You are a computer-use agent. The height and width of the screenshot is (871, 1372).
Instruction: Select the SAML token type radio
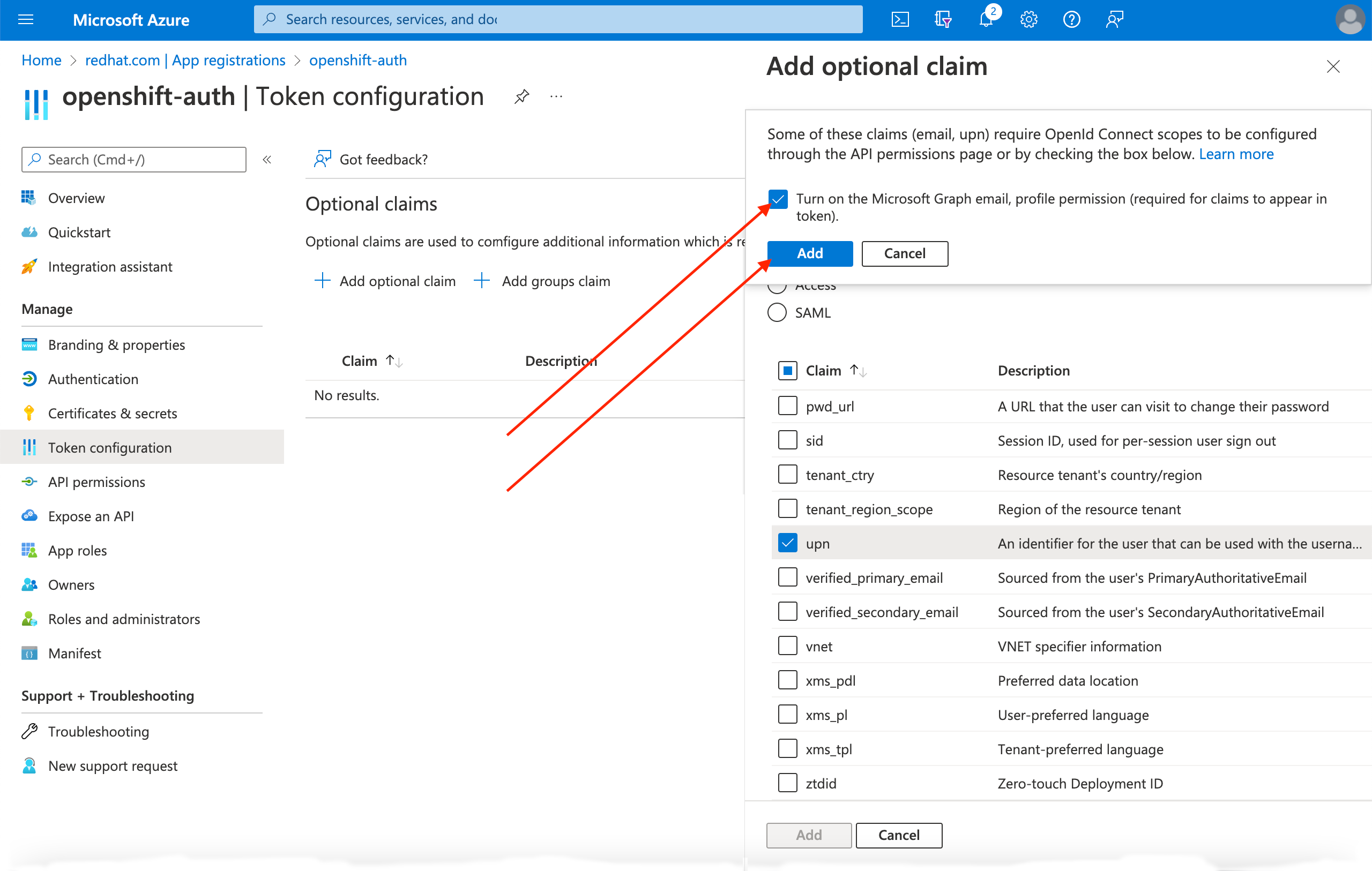pos(777,313)
